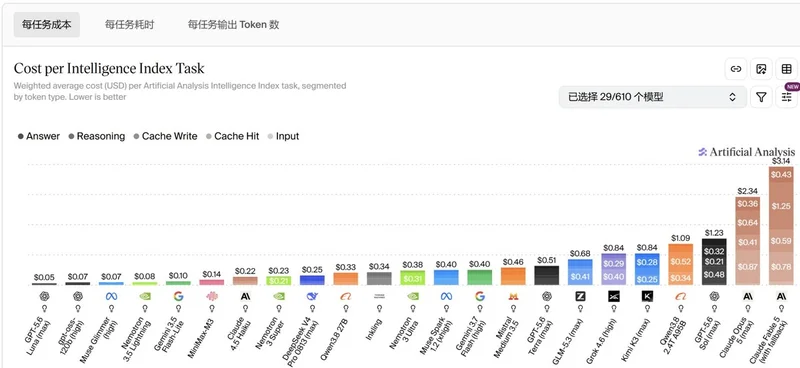Toggle the Cache Hit legend series
The image size is (800, 368).
coord(232,136)
